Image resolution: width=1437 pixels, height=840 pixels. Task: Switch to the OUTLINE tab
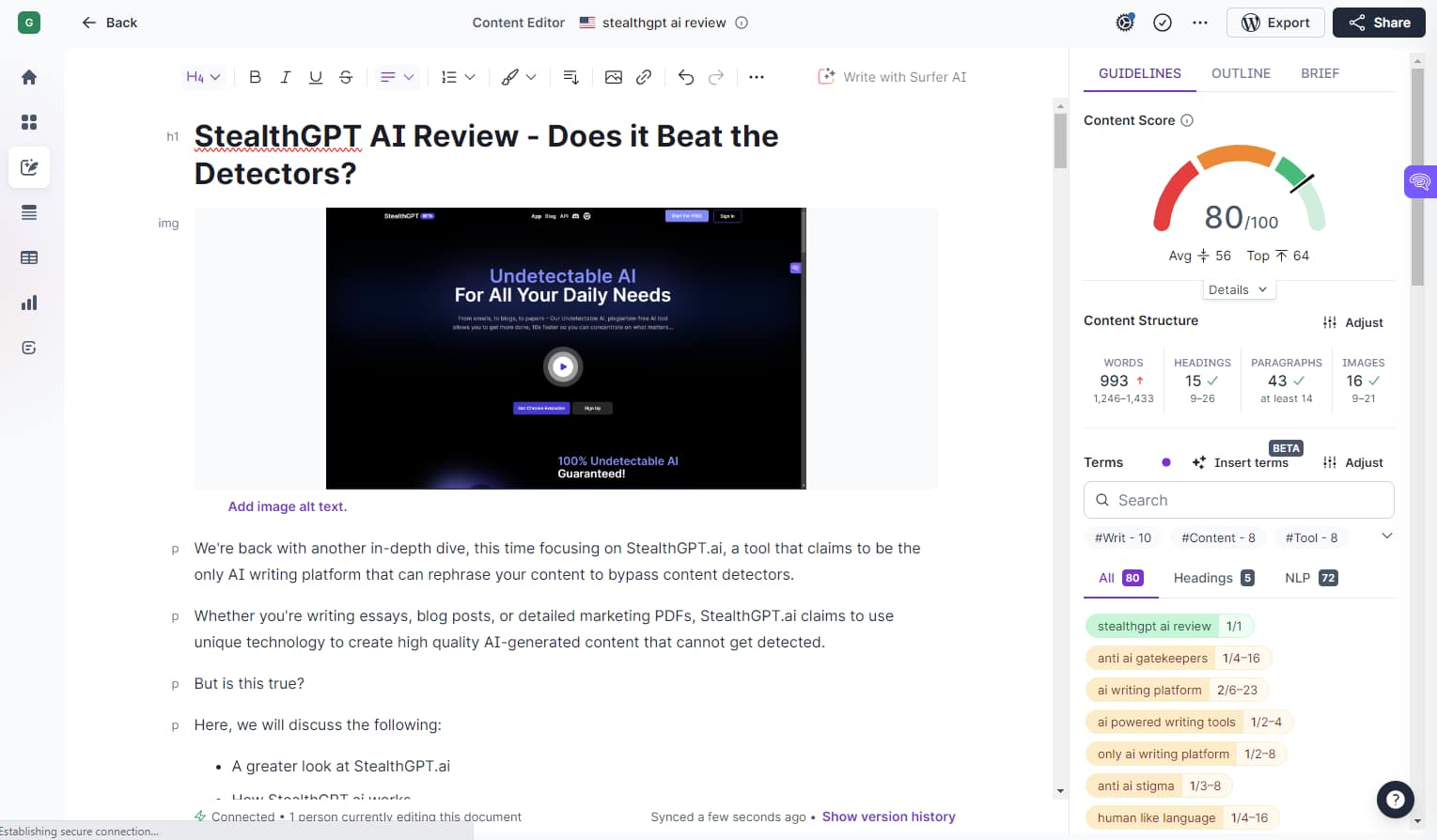click(x=1241, y=72)
